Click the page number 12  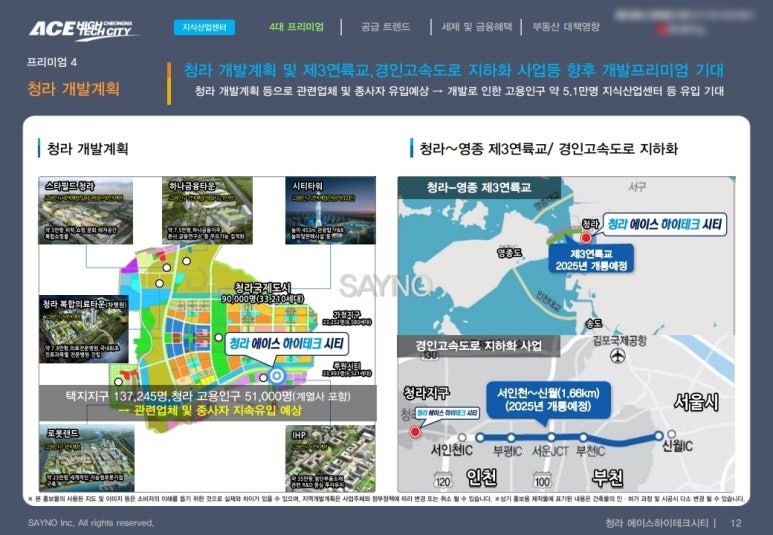point(736,523)
